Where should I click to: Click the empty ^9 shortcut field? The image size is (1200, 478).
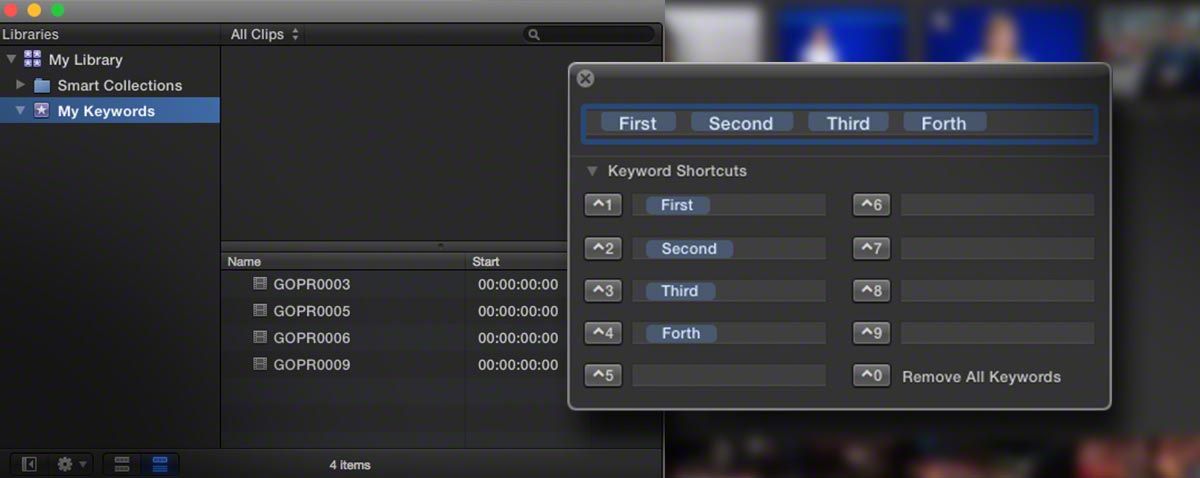[x=997, y=333]
